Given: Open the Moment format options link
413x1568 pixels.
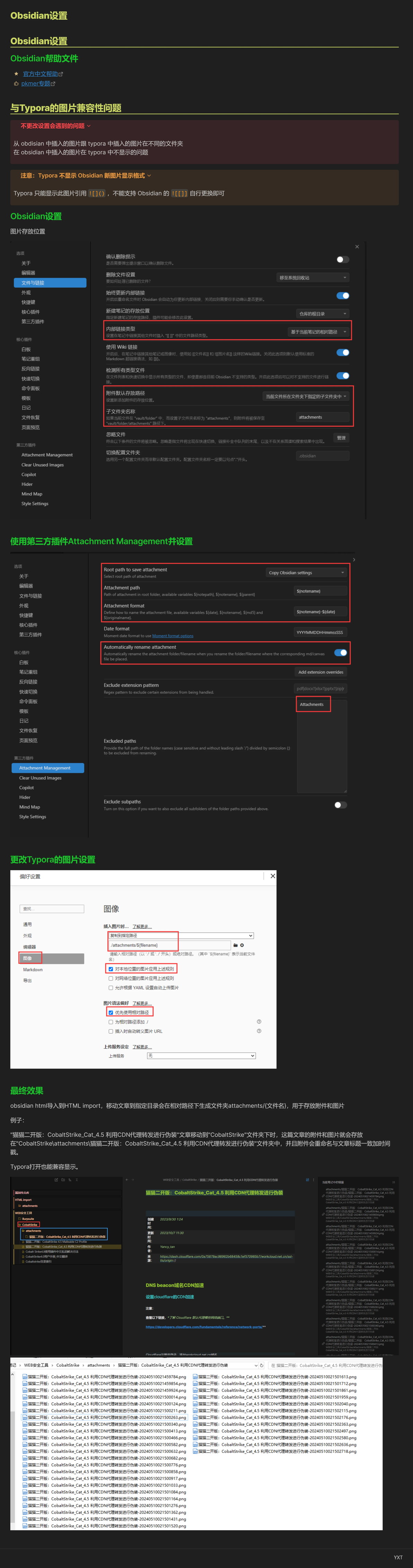Looking at the screenshot, I should coord(173,636).
